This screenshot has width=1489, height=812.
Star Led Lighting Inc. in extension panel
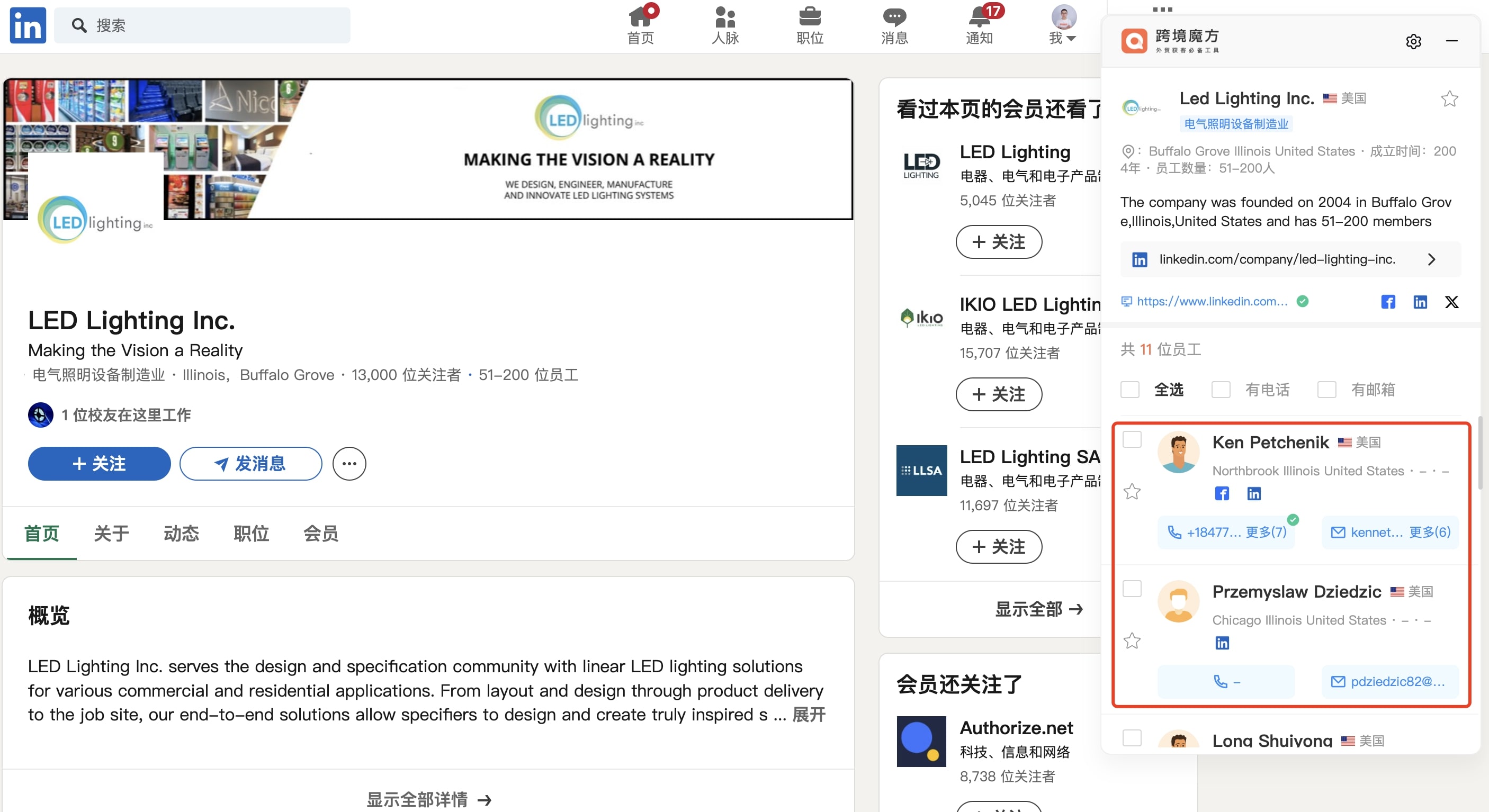1449,98
